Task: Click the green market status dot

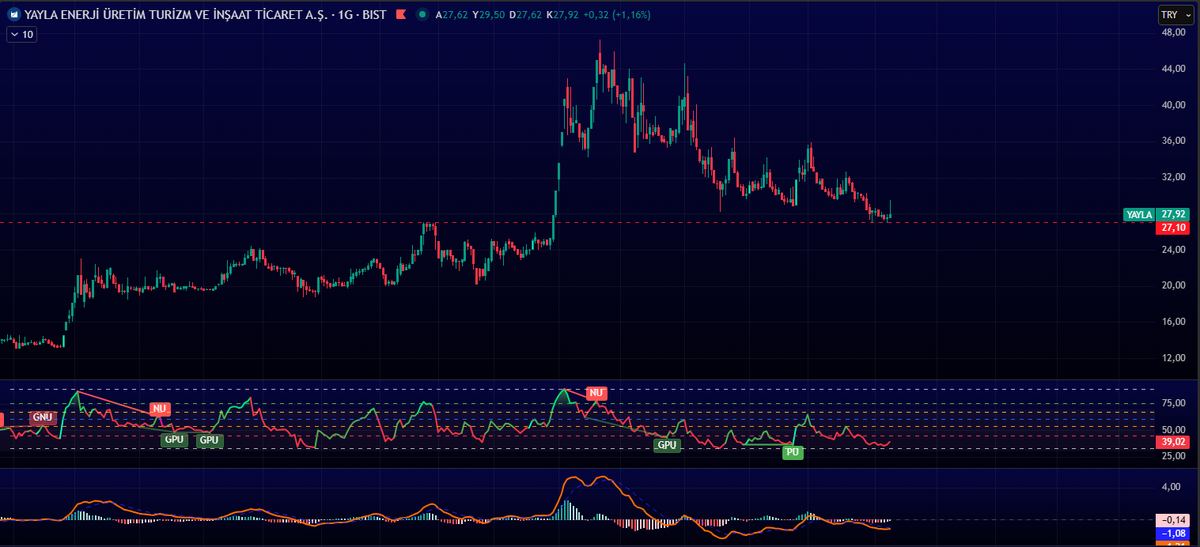Action: pos(423,15)
